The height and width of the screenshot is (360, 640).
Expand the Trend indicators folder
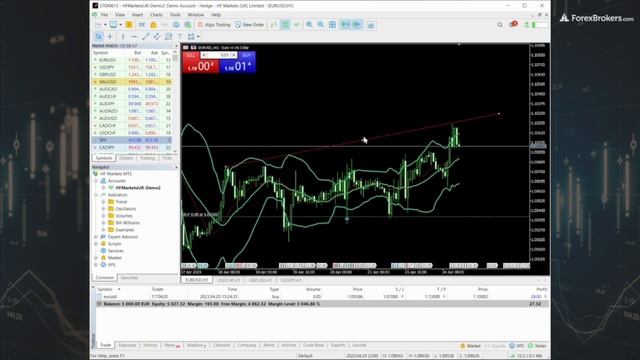tap(104, 202)
